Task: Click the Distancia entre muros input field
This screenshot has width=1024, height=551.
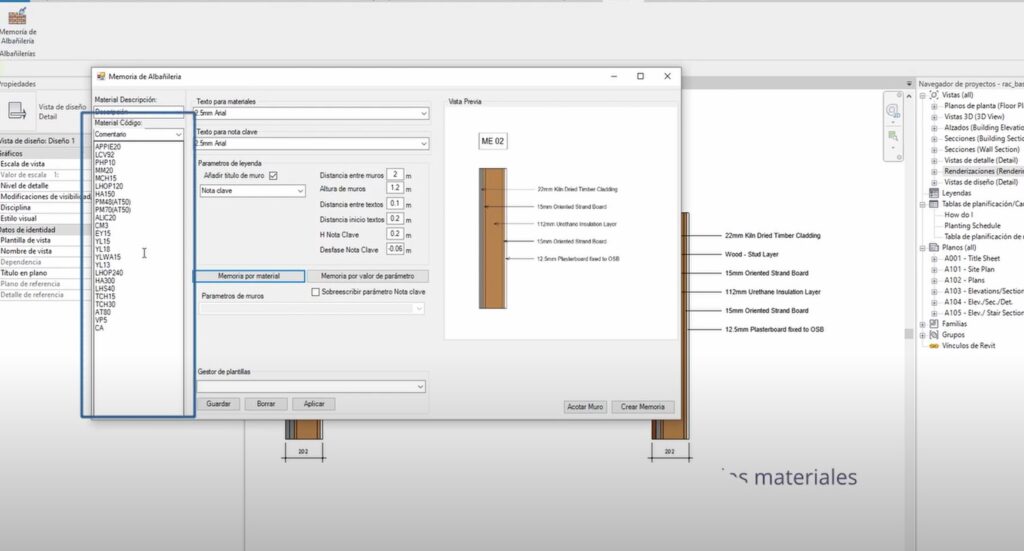Action: point(395,174)
